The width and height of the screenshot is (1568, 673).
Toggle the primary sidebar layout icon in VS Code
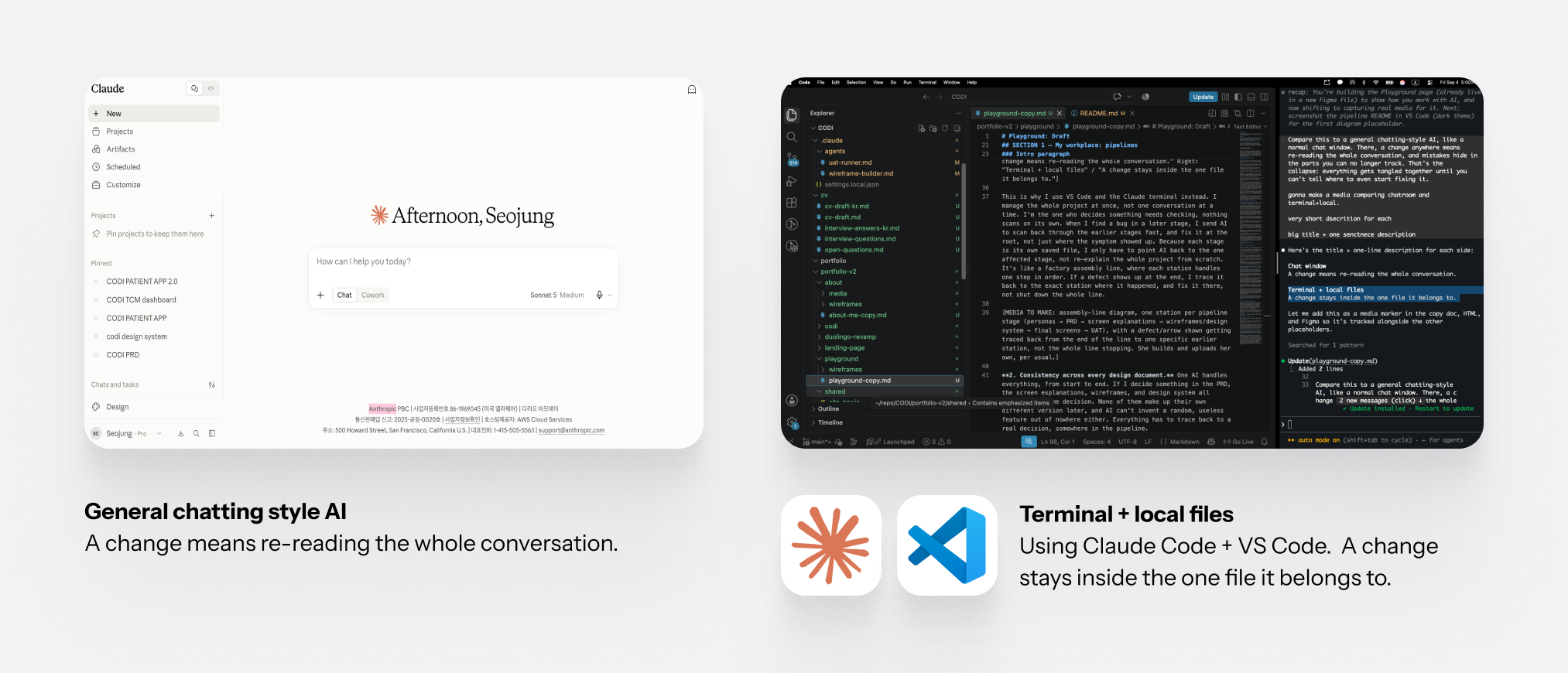1238,97
